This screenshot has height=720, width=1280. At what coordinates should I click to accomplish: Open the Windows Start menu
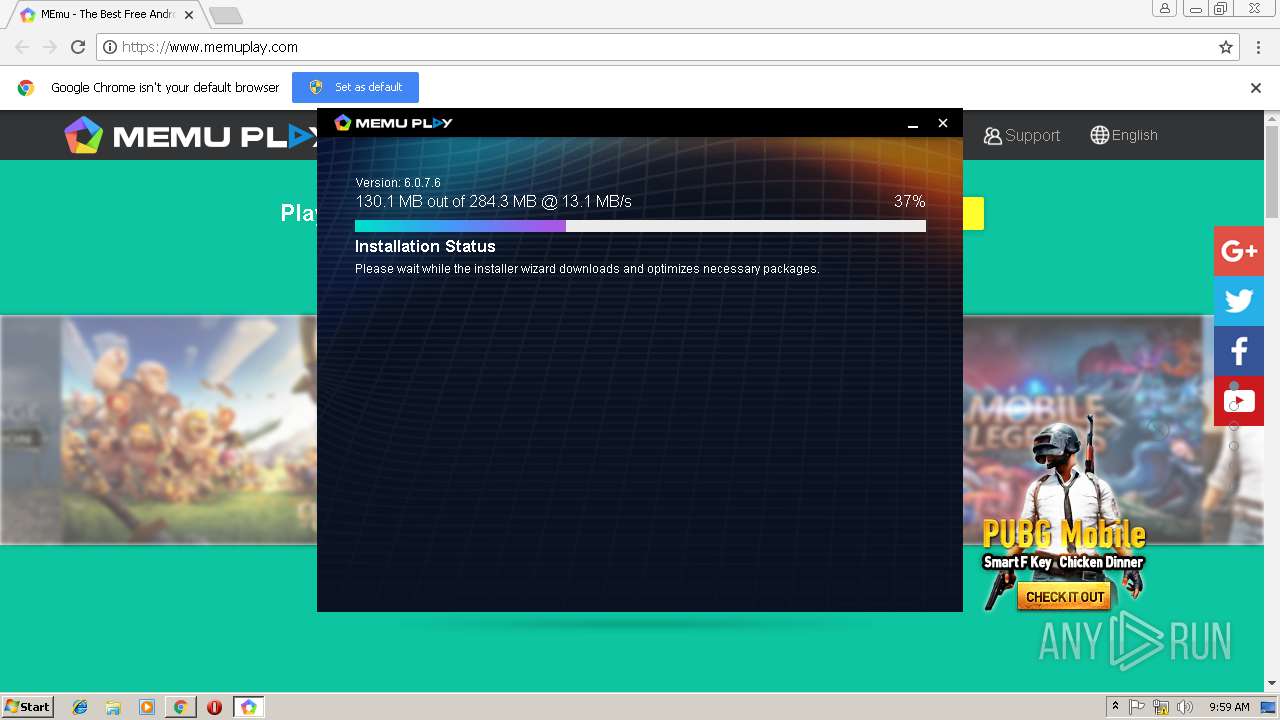(27, 707)
